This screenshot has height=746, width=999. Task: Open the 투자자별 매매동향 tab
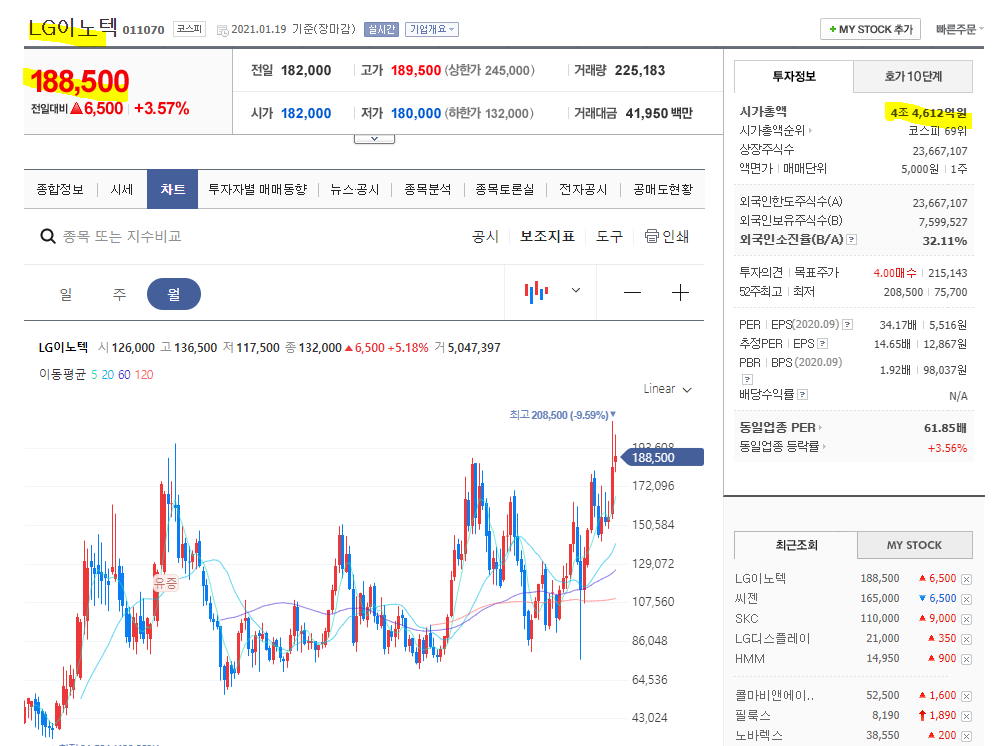(257, 189)
